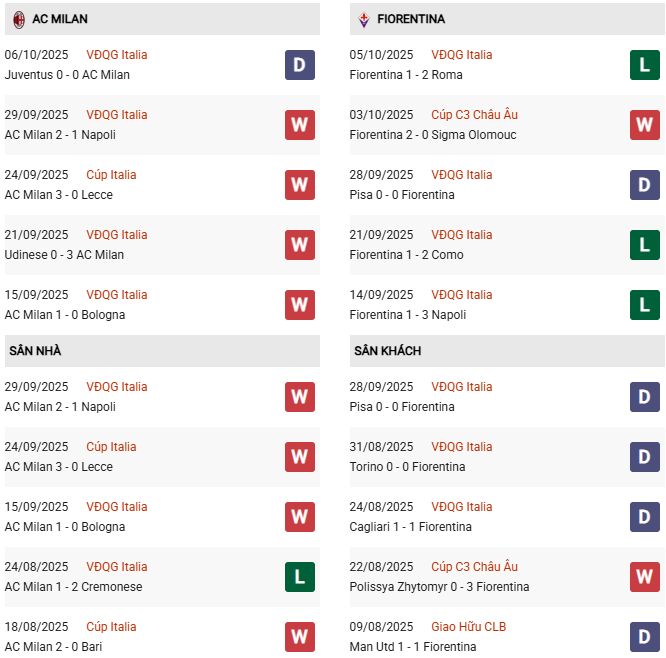
Task: Open the Udinese 0 - 3 AC Milan match
Action: tap(65, 255)
